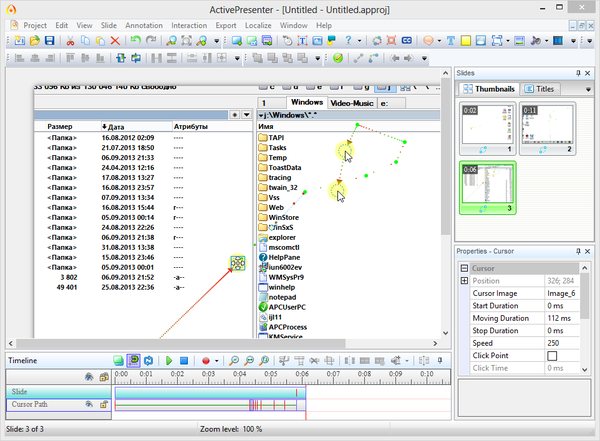Collapse the Cursor property group
Image resolution: width=600 pixels, height=441 pixels.
tap(463, 269)
